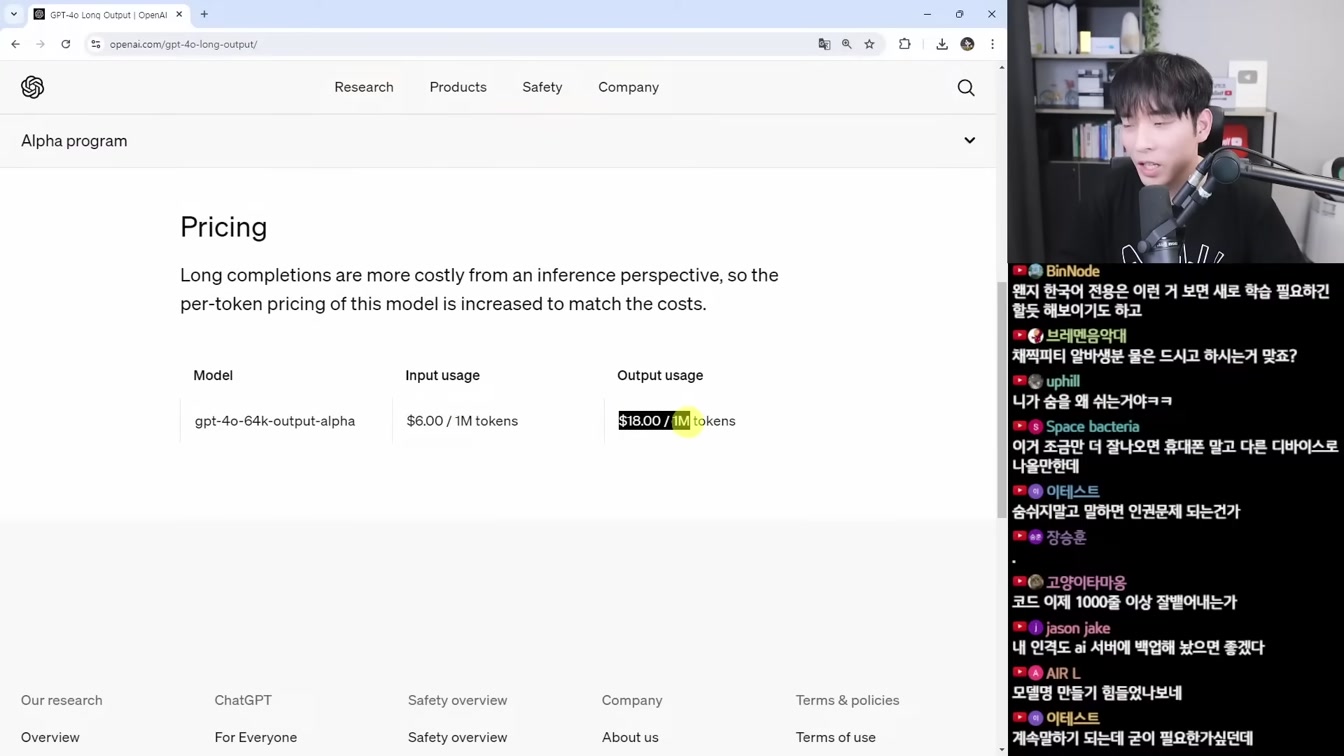Click the highlighted $18.00 / 1M tokens cell

(x=677, y=421)
